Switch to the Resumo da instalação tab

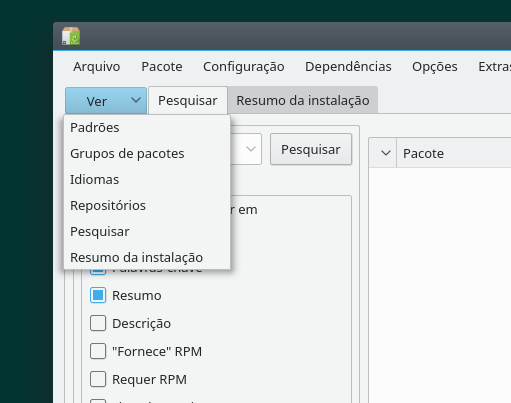(x=303, y=100)
